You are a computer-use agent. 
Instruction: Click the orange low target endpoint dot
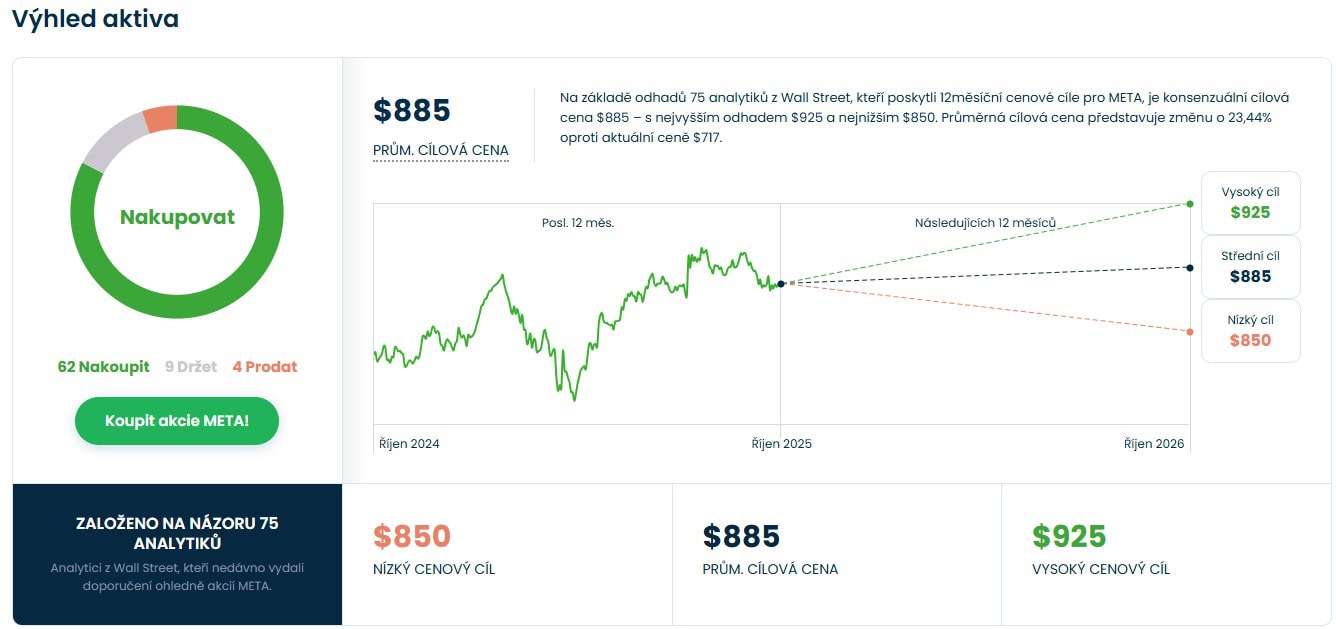[x=1189, y=332]
